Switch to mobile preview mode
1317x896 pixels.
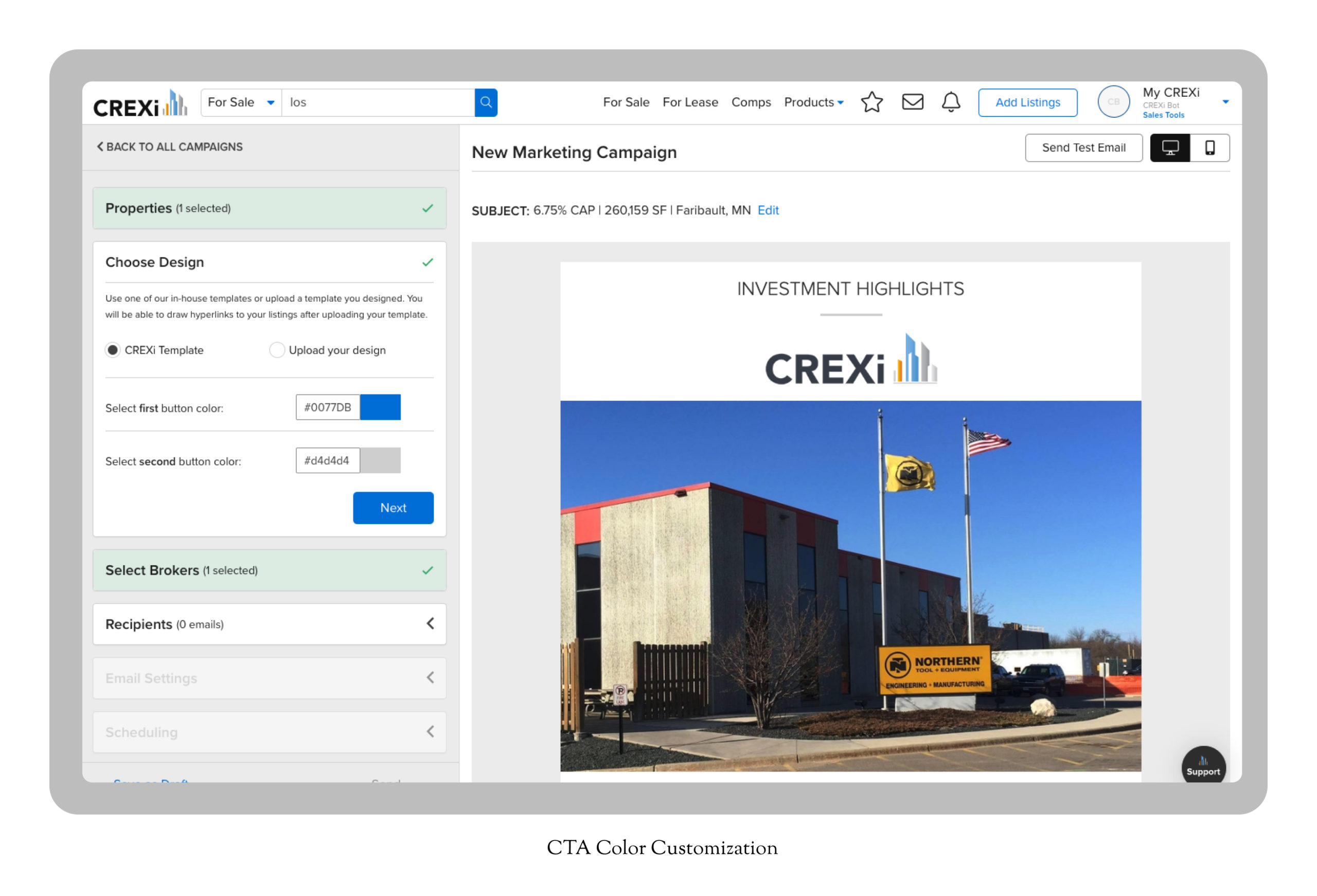(1209, 148)
